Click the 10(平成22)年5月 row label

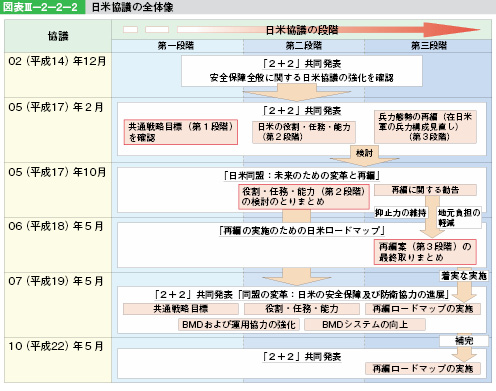[56, 346]
